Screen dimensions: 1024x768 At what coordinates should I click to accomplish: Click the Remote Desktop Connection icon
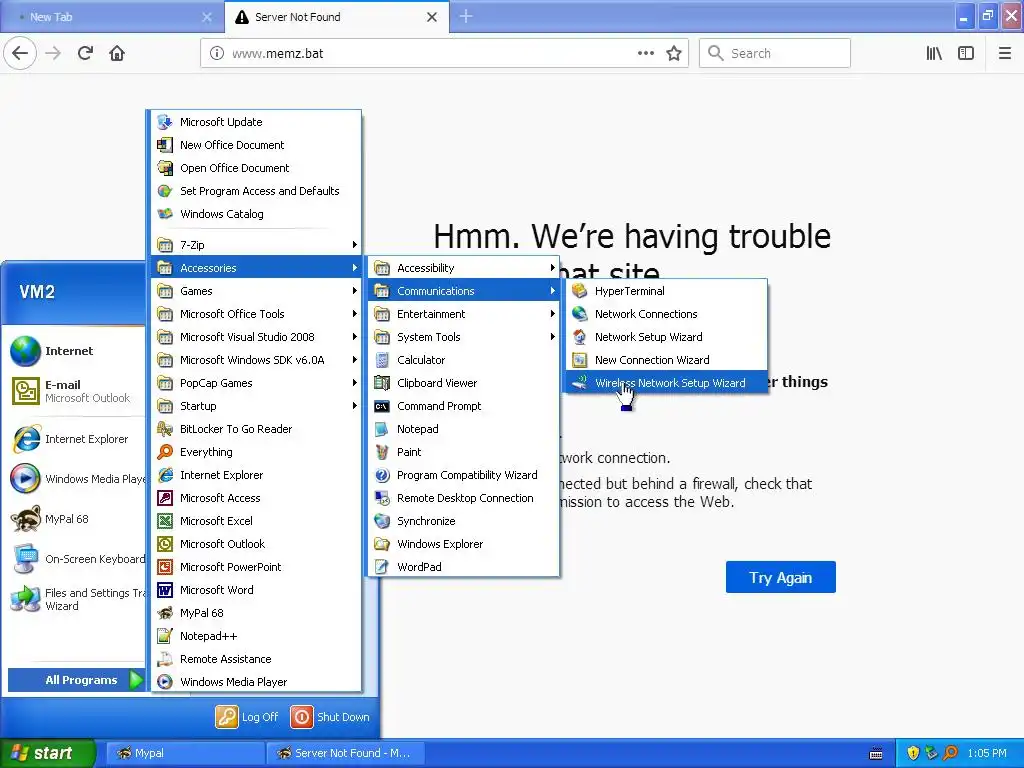[x=382, y=498]
